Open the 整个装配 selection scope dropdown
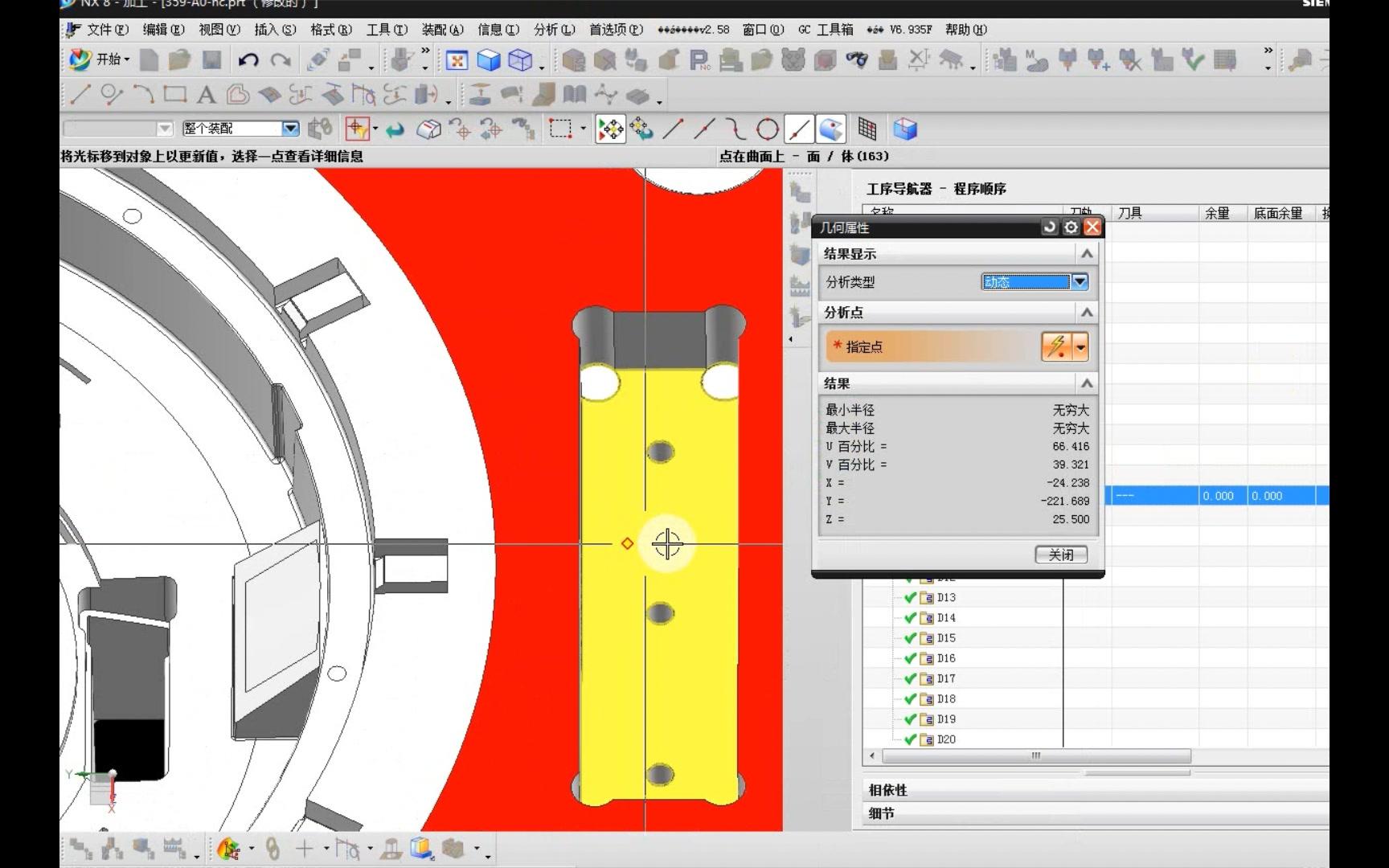The height and width of the screenshot is (868, 1389). pyautogui.click(x=290, y=129)
